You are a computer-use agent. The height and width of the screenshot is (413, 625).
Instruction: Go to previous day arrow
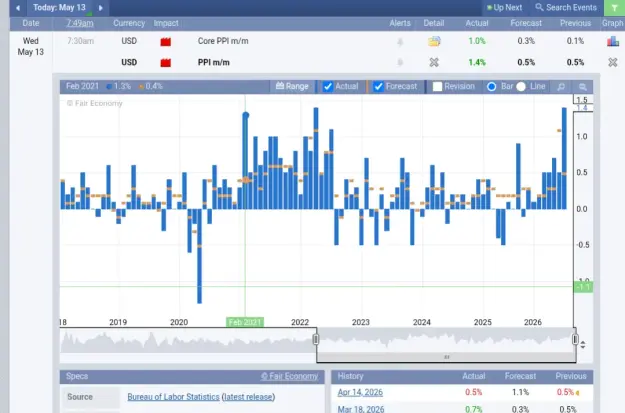click(x=18, y=8)
